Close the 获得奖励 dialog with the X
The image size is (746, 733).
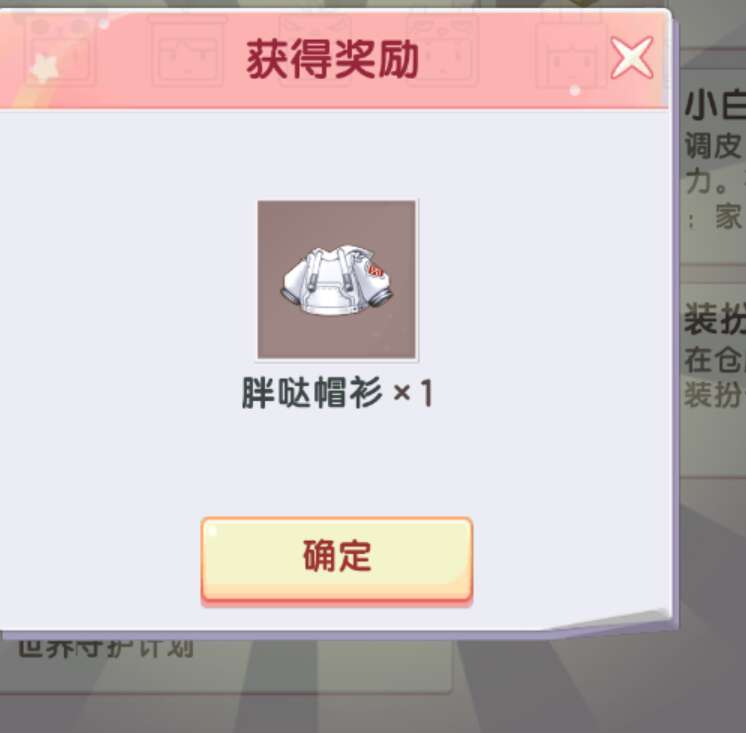coord(632,57)
